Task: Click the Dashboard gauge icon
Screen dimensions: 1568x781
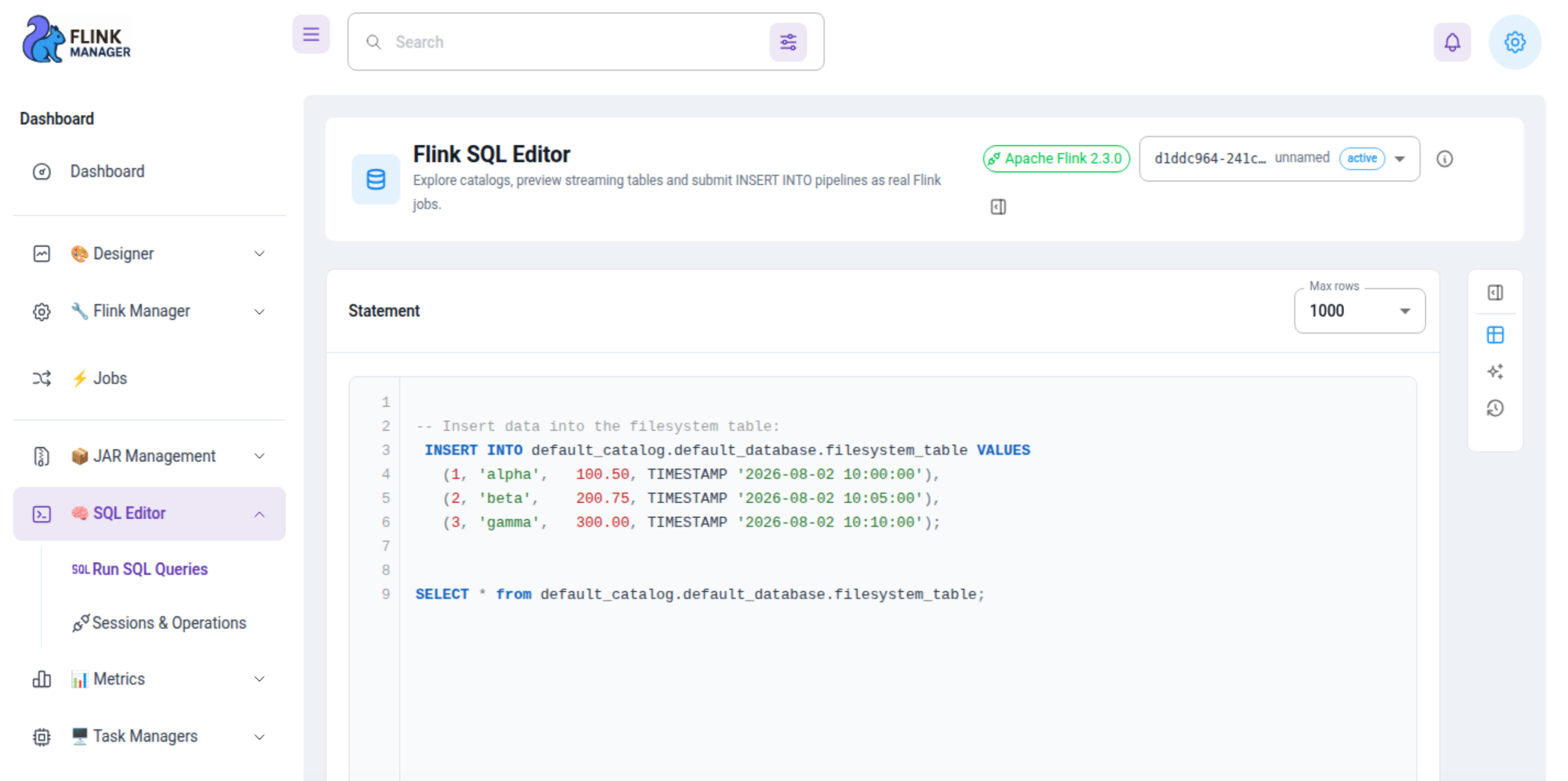Action: point(41,172)
